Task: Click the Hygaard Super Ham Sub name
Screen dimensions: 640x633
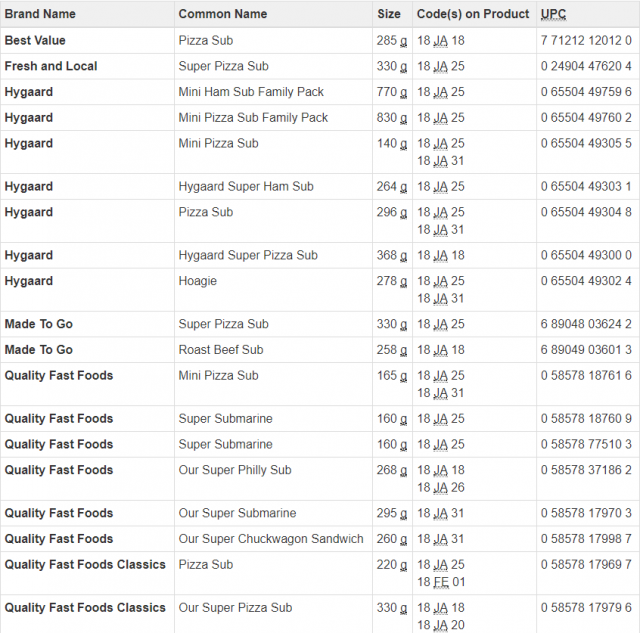Action: tap(246, 187)
